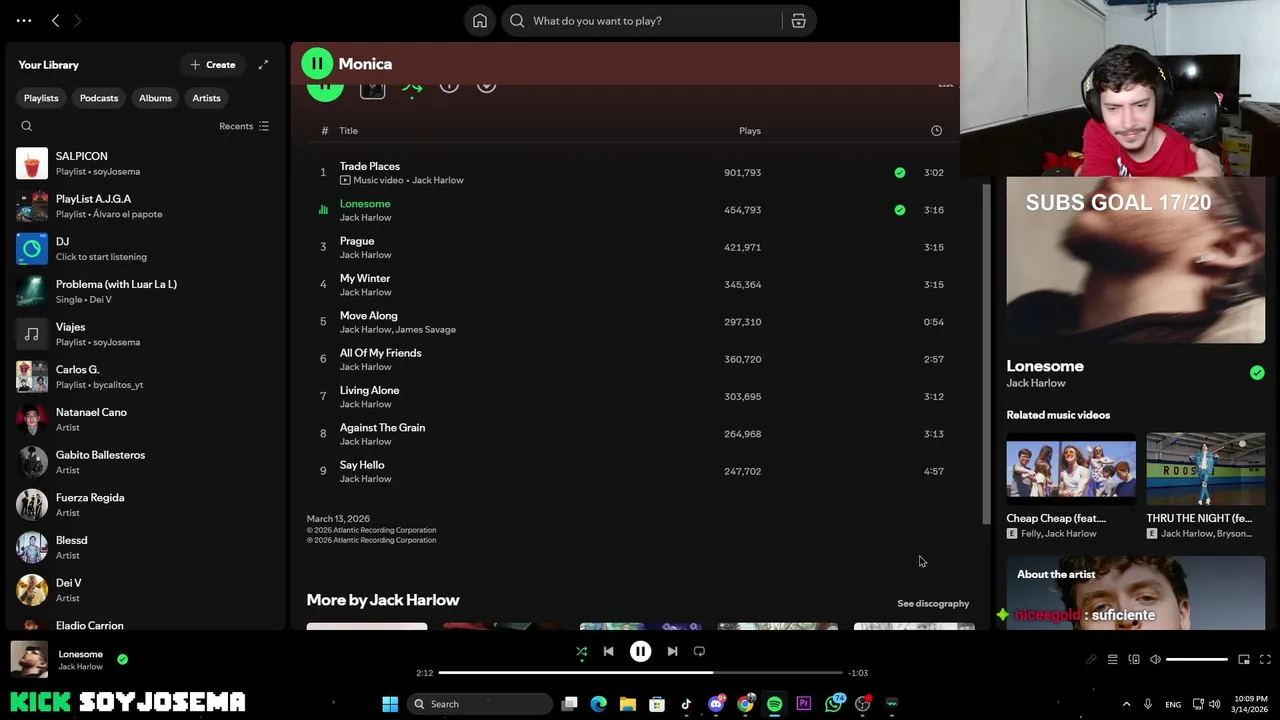Screen dimensions: 1280x720
Task: Focus the 'What do you want to play?' search field
Action: (x=644, y=21)
